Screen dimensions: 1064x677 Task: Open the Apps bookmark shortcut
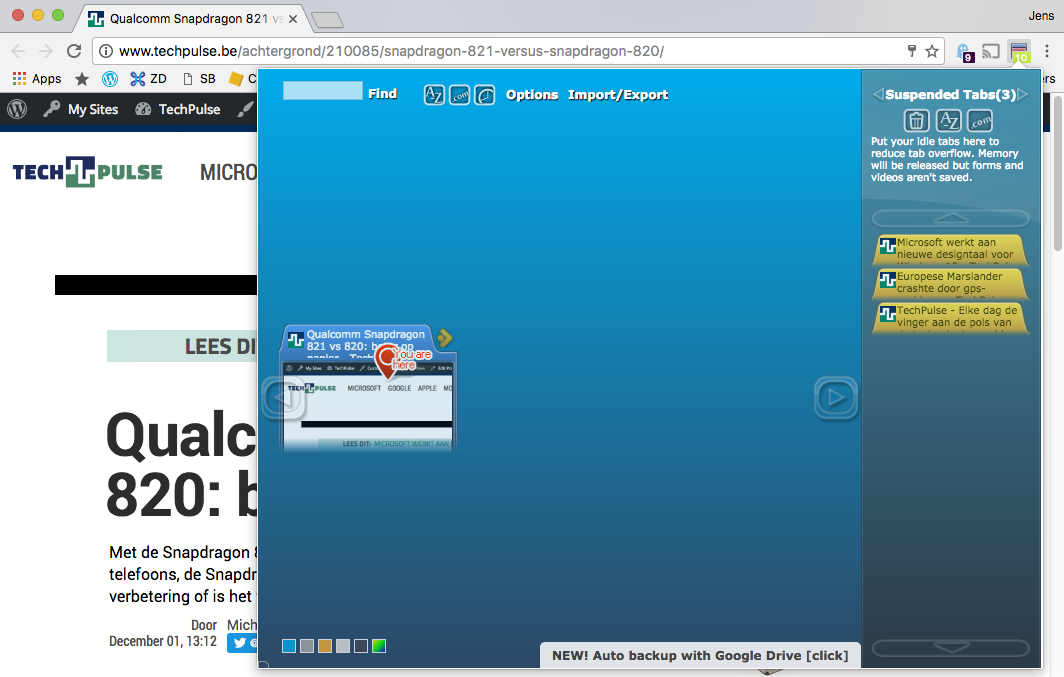pos(37,79)
